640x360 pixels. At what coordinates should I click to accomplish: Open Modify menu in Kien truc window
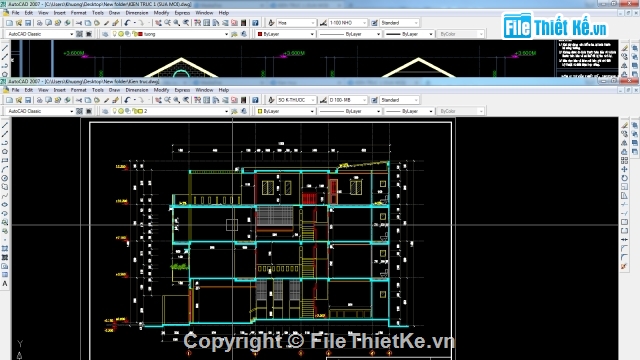click(161, 90)
